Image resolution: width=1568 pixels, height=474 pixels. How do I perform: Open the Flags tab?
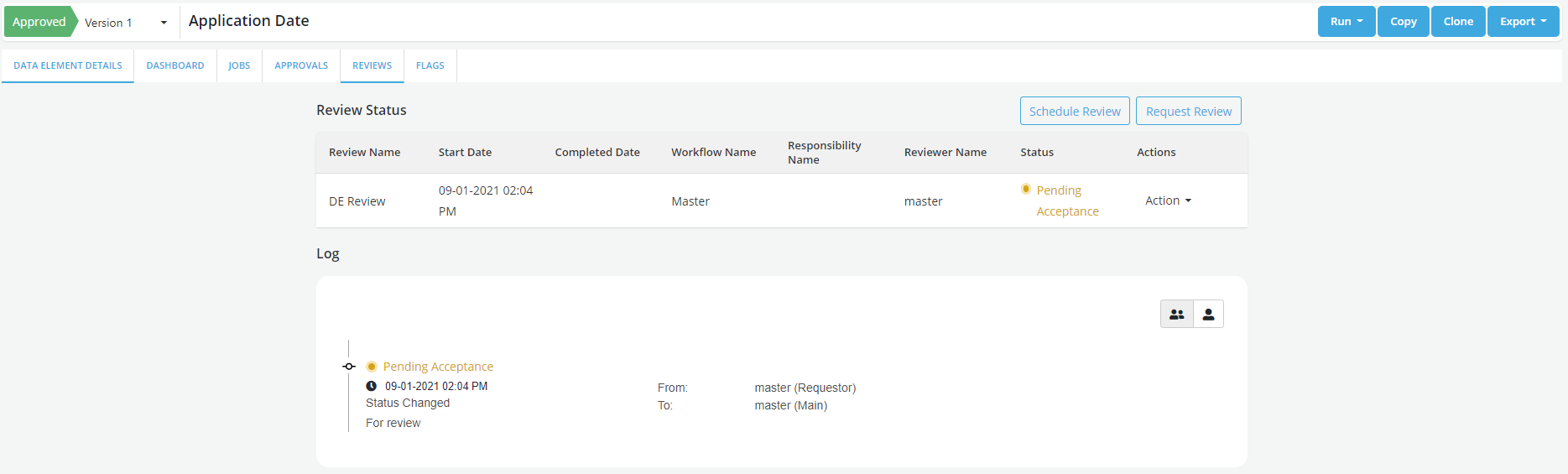[x=430, y=65]
